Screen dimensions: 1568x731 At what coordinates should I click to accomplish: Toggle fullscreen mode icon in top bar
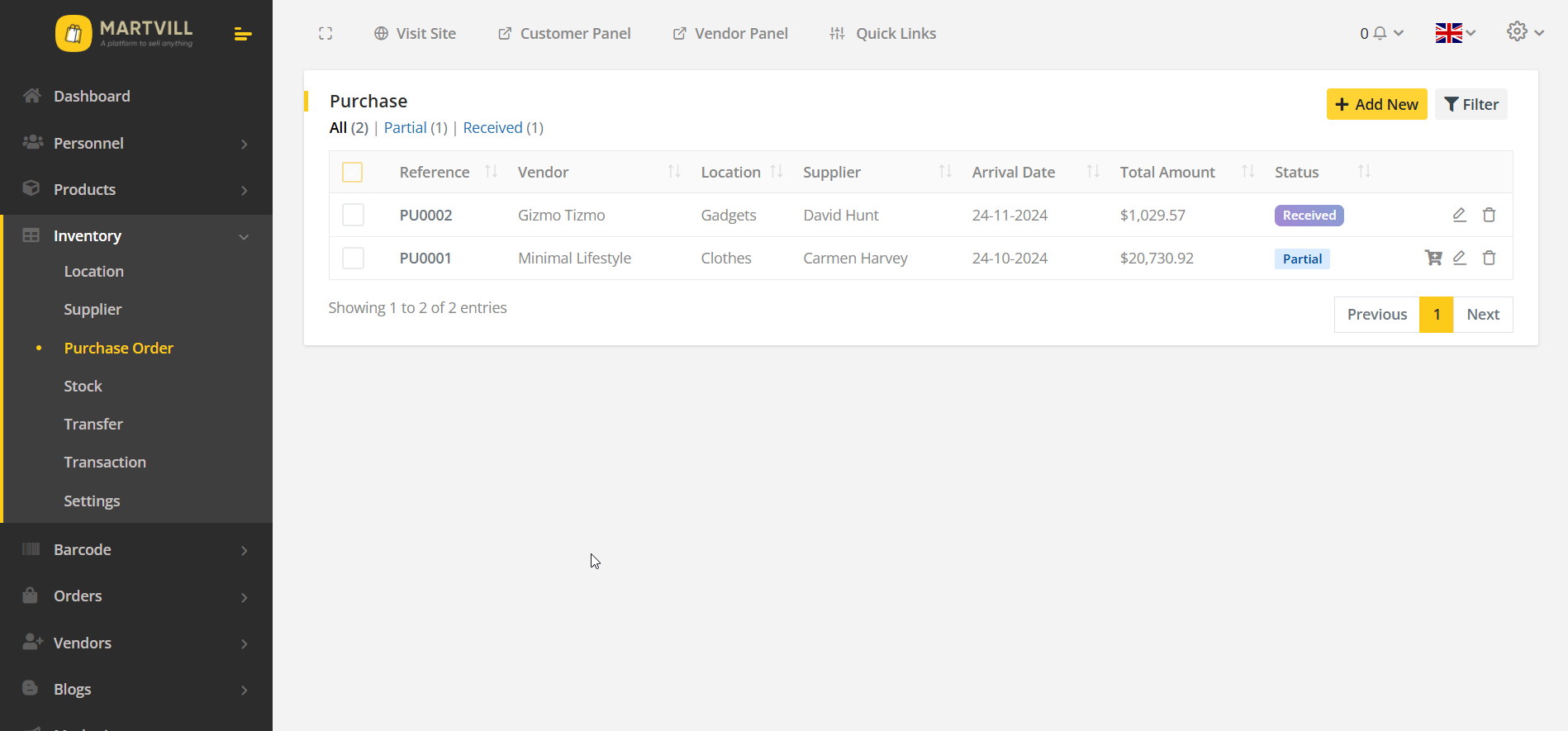point(325,34)
